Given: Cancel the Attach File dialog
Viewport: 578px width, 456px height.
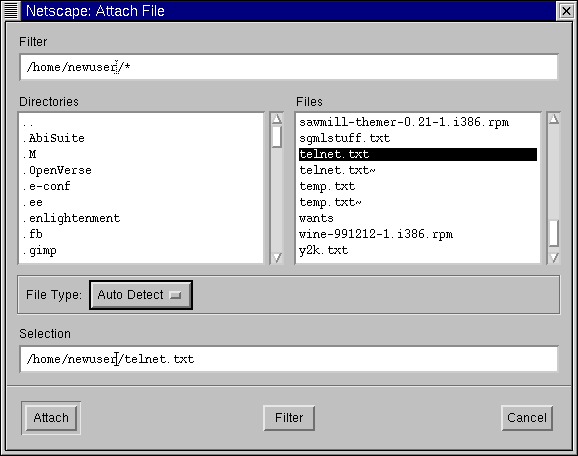Looking at the screenshot, I should tap(527, 418).
